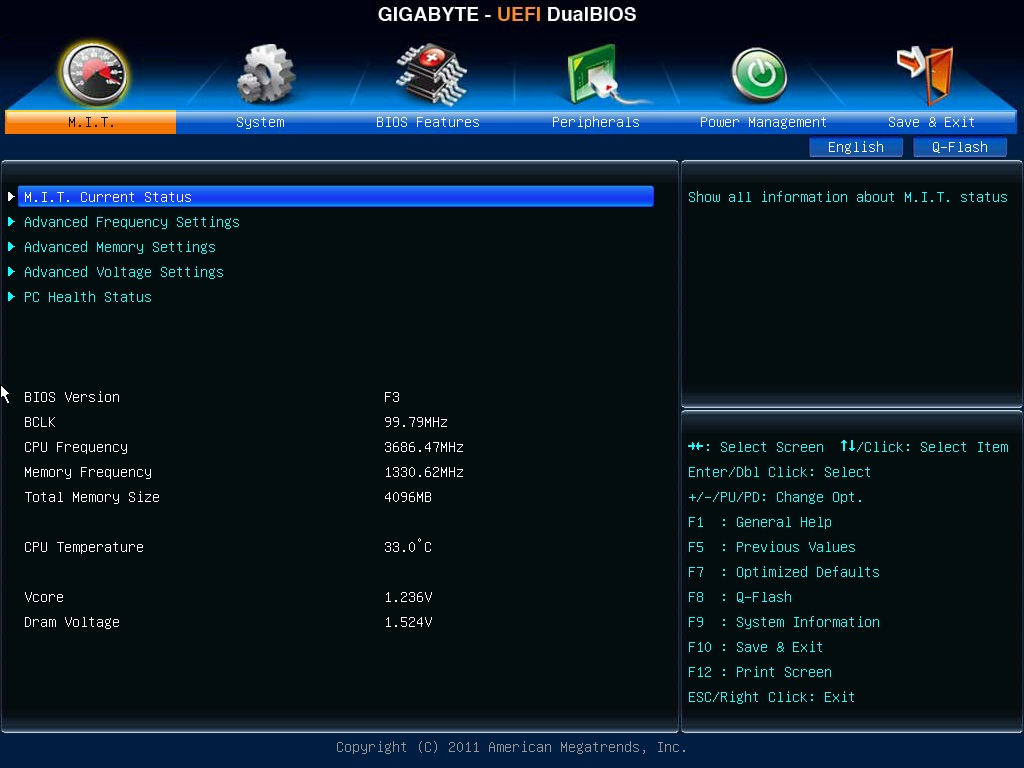
Task: Click arrow beside M.I.T. Current Status
Action: (11, 197)
